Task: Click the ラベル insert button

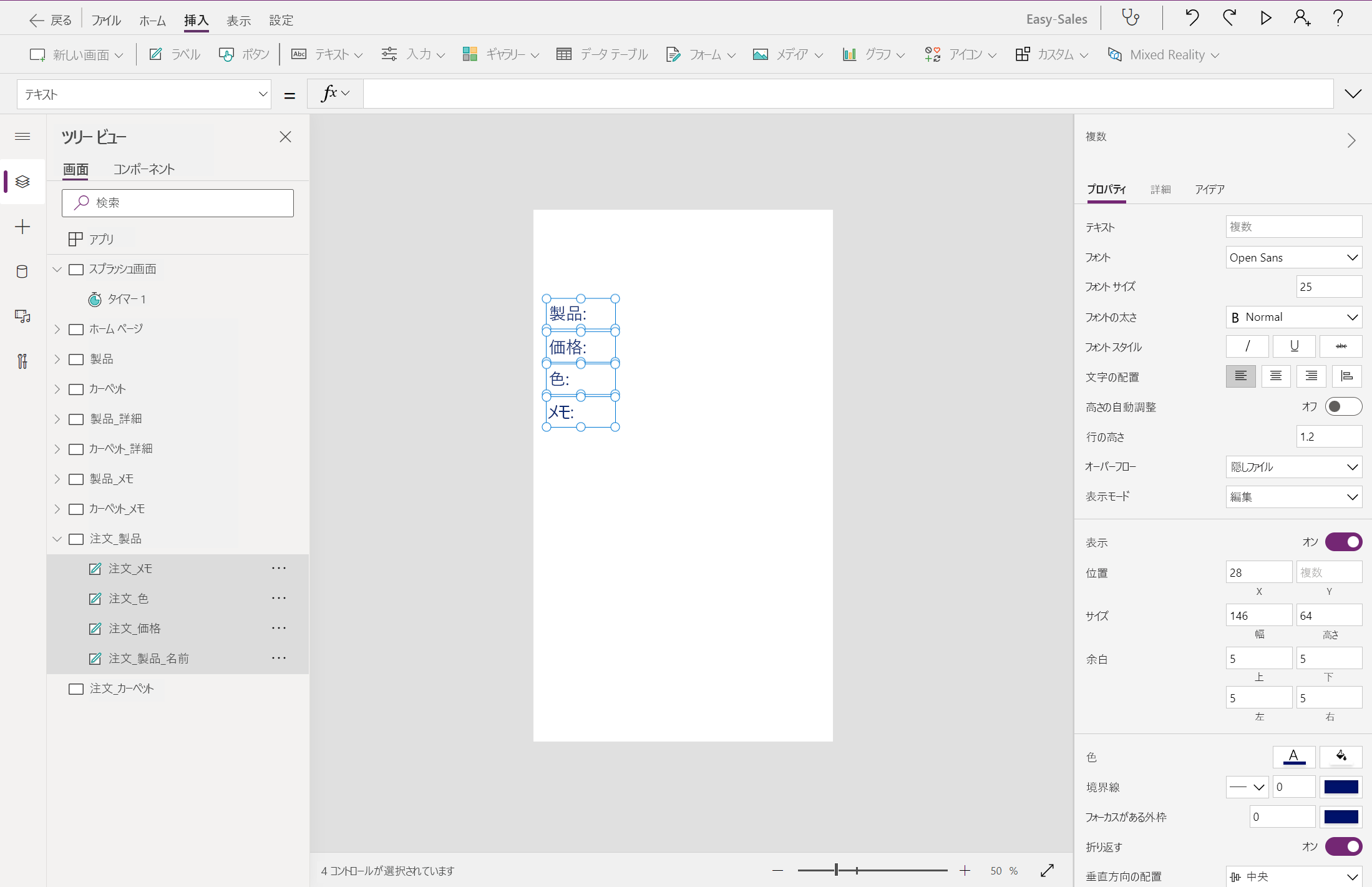Action: point(175,54)
